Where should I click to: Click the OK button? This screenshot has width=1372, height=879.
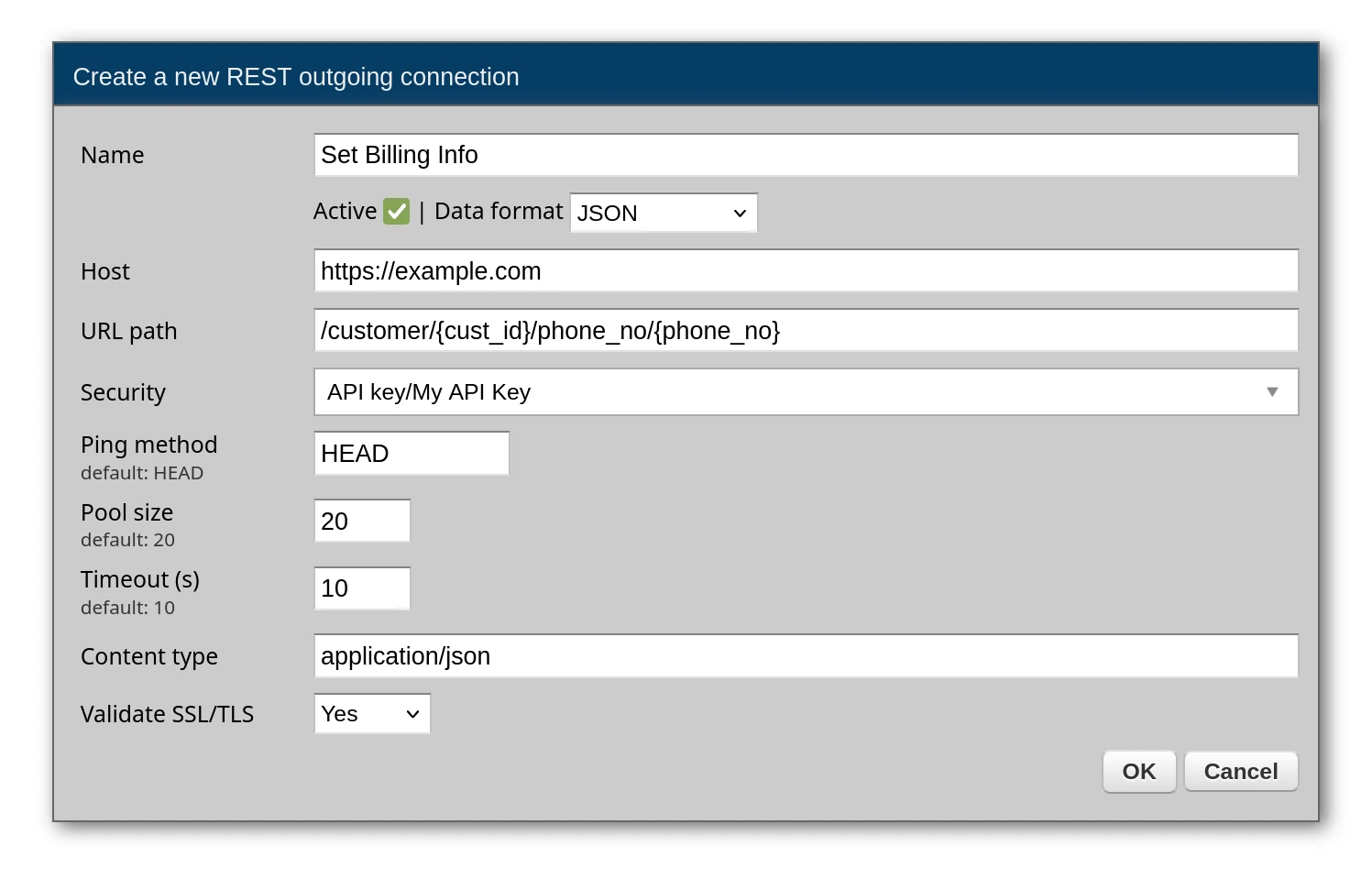point(1138,772)
